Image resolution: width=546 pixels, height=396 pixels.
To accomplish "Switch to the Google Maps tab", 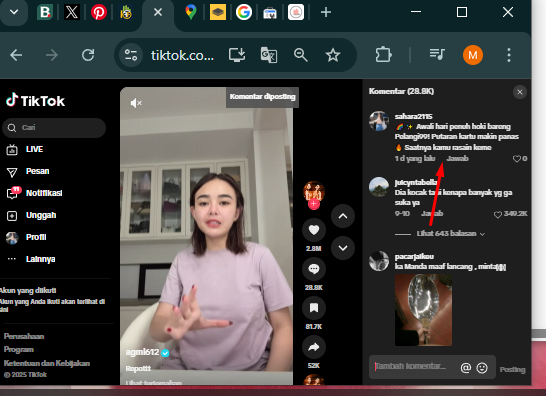I will click(x=190, y=13).
